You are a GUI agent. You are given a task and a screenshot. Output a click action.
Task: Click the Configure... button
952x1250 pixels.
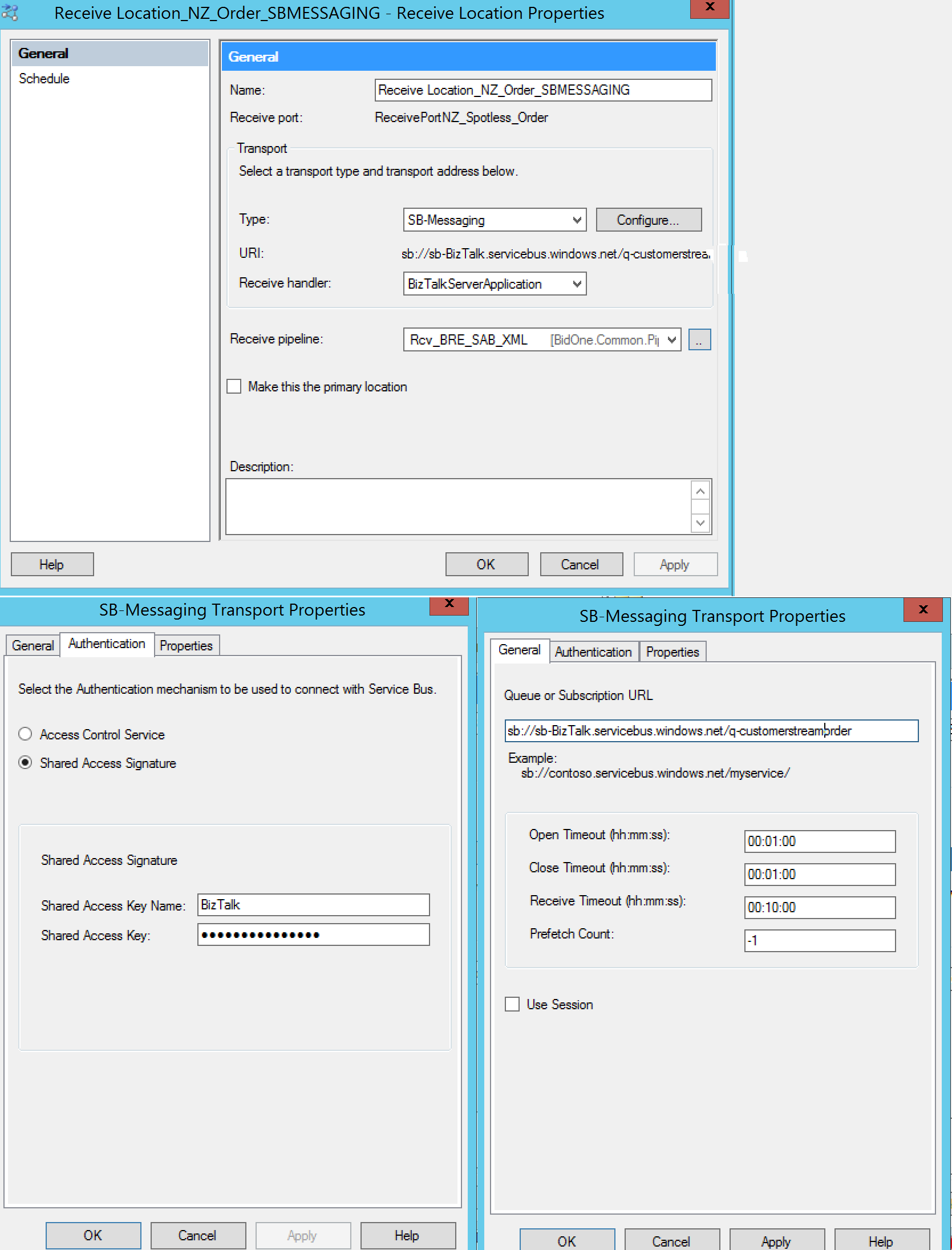click(x=649, y=220)
